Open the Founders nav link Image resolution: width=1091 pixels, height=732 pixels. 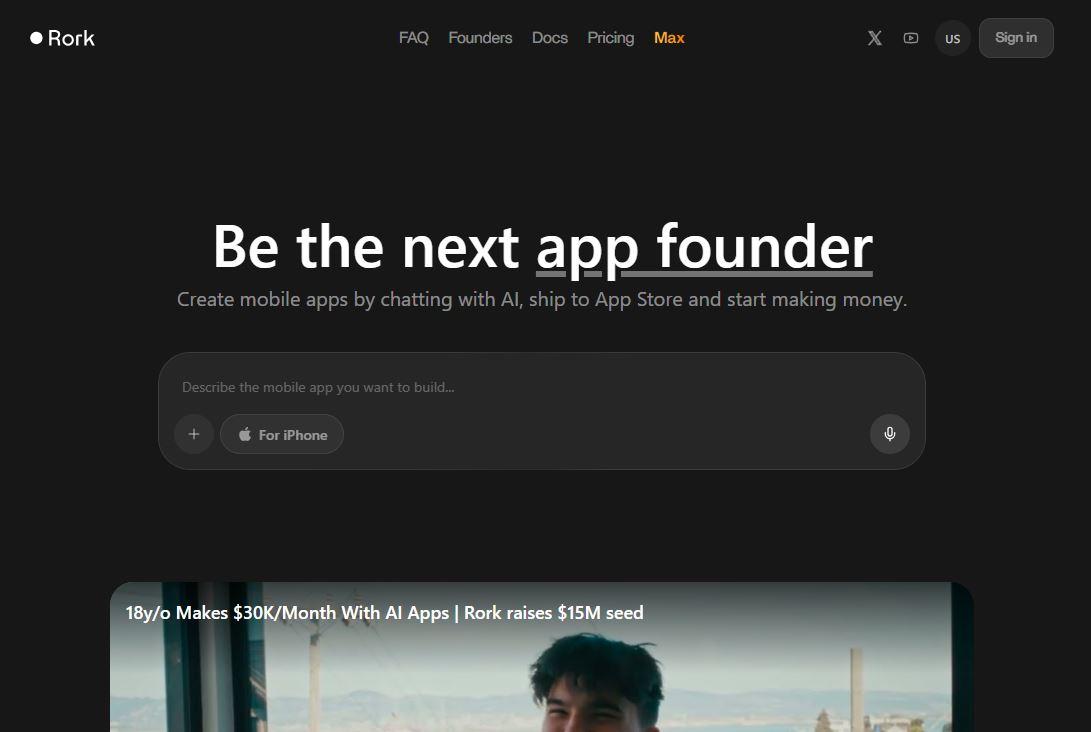pos(480,38)
